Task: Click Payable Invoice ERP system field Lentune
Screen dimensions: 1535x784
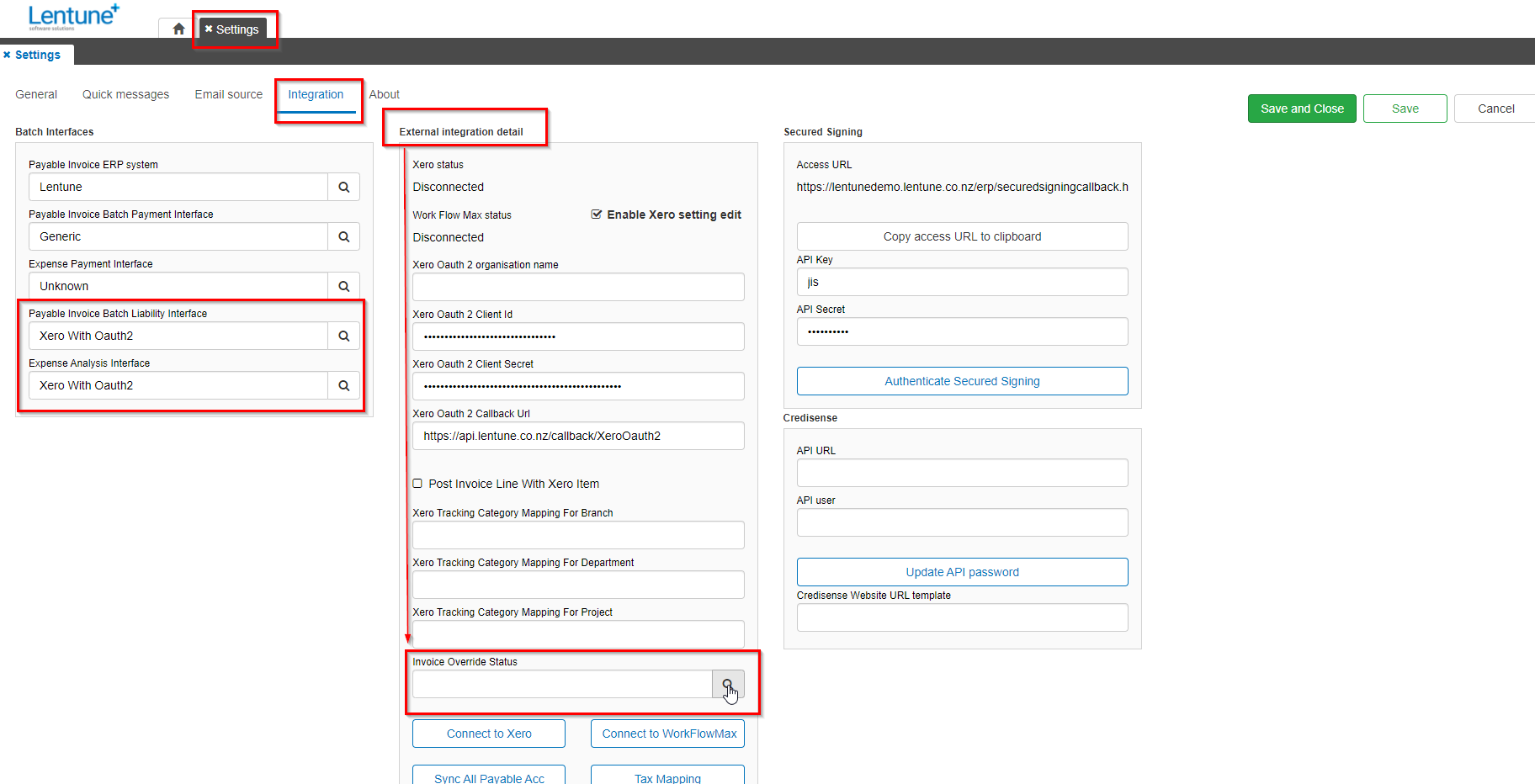Action: tap(178, 187)
